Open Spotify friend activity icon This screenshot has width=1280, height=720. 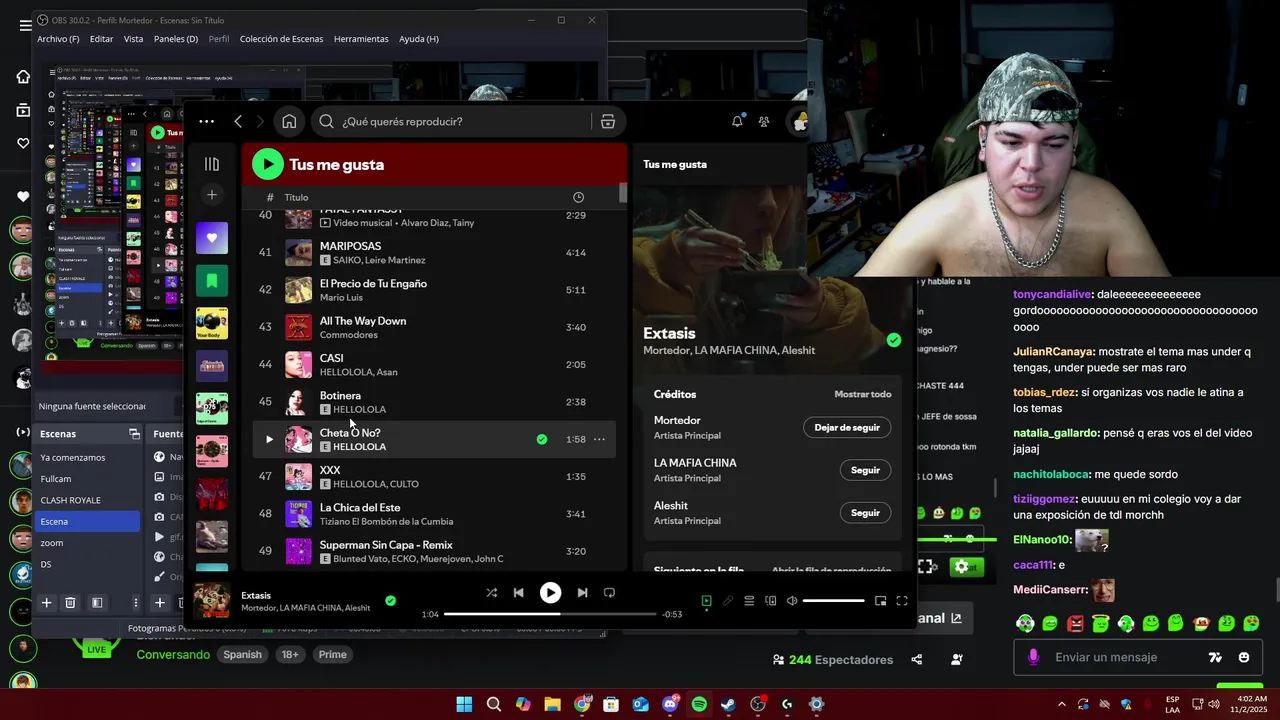[764, 121]
